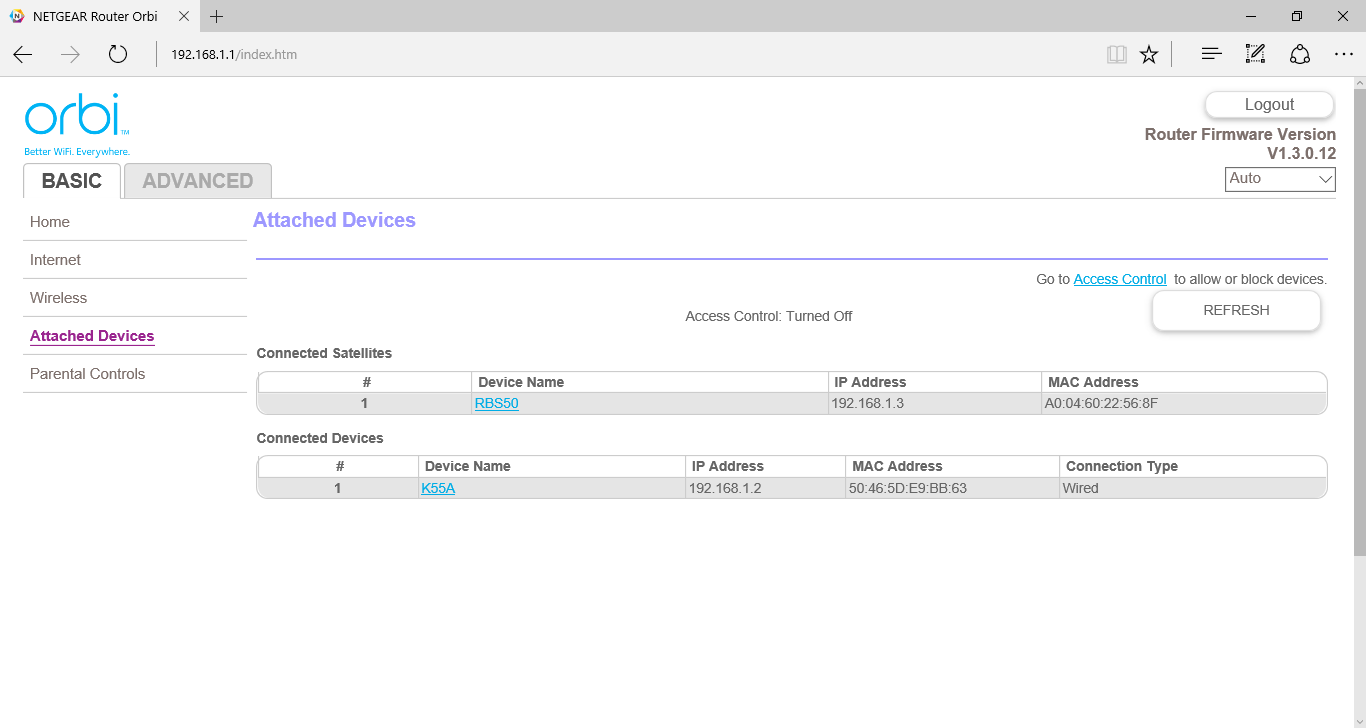This screenshot has height=728, width=1366.
Task: Click the RBS50 satellite device link
Action: coord(496,404)
